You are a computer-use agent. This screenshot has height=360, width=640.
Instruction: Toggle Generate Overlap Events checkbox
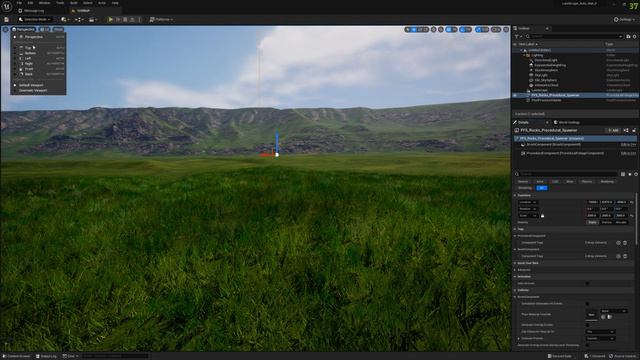587,325
